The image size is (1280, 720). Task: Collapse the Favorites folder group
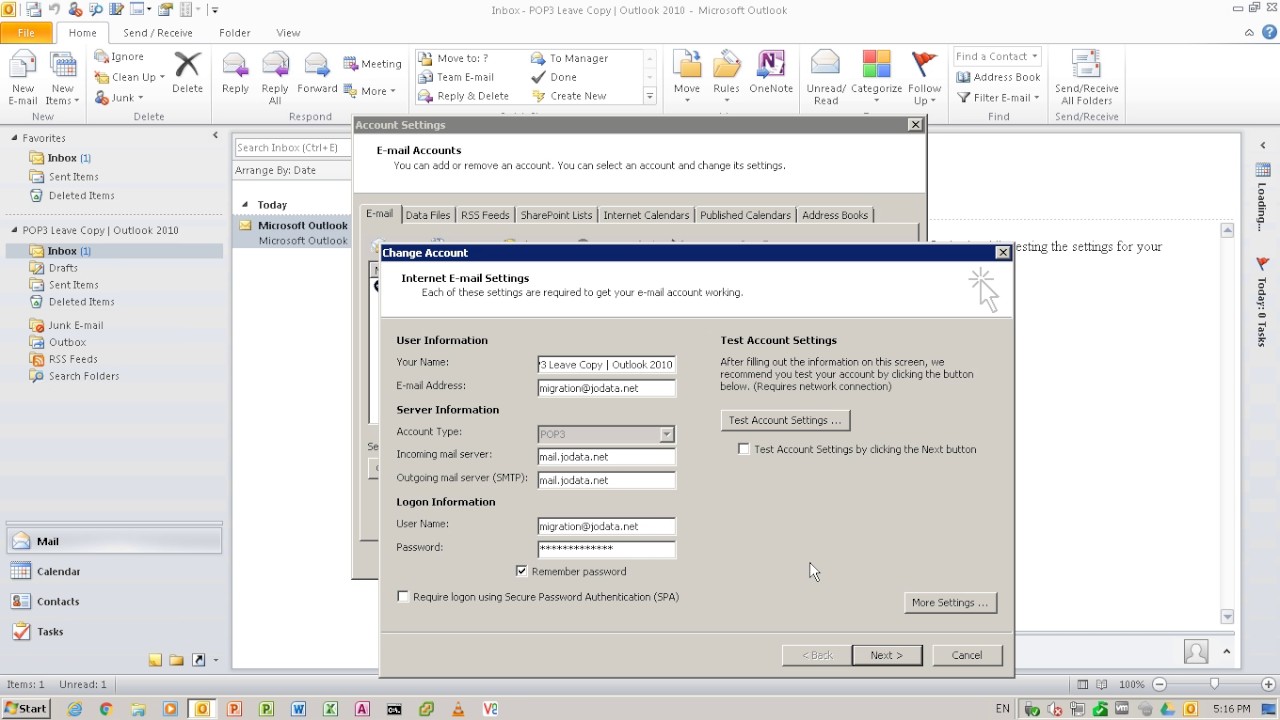[15, 138]
